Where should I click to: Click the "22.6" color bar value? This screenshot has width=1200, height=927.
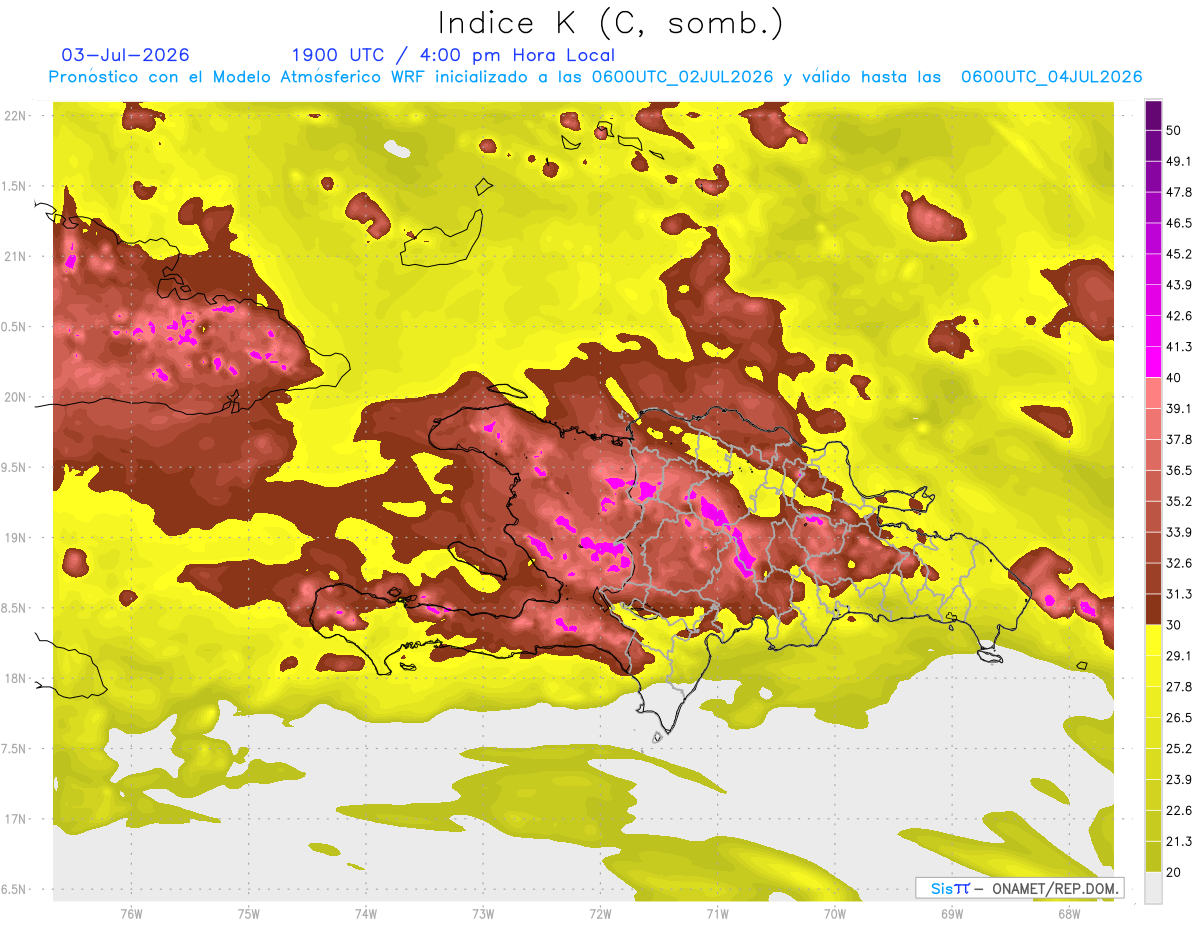(x=1179, y=810)
